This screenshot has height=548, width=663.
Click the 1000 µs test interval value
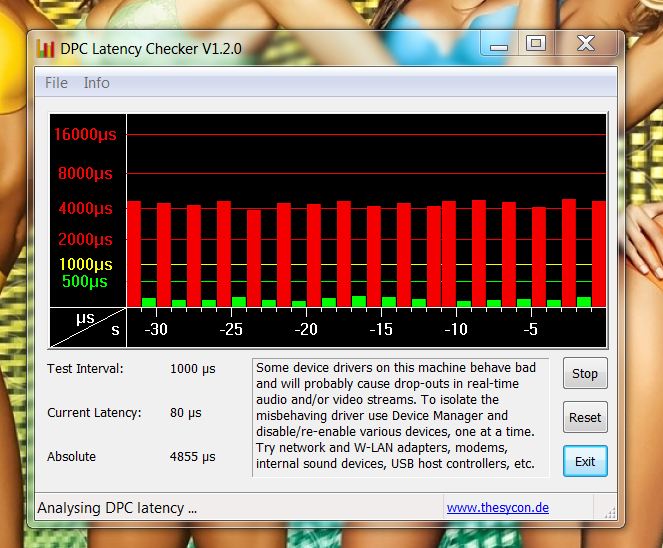click(x=192, y=369)
